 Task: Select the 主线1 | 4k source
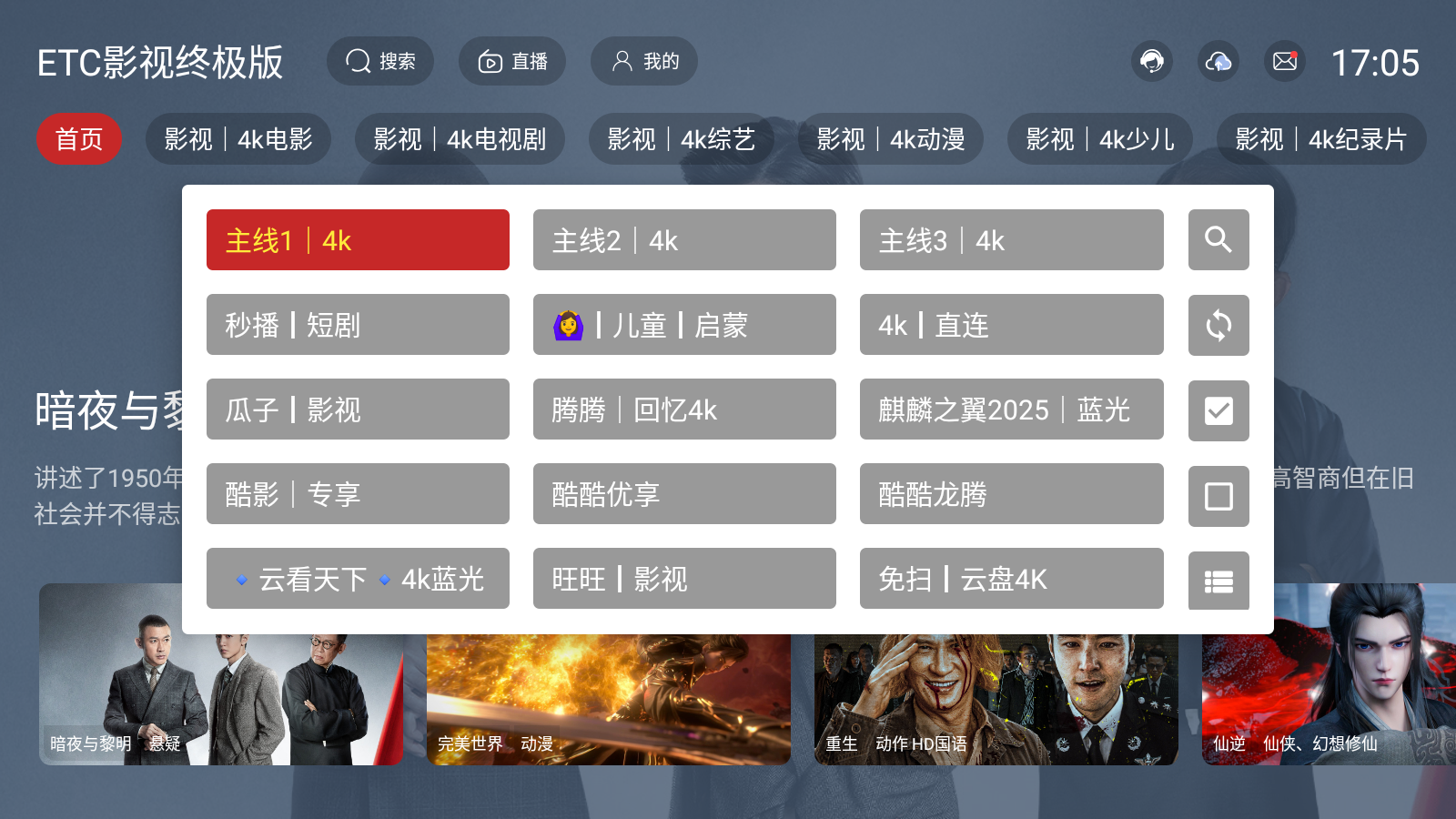point(358,240)
